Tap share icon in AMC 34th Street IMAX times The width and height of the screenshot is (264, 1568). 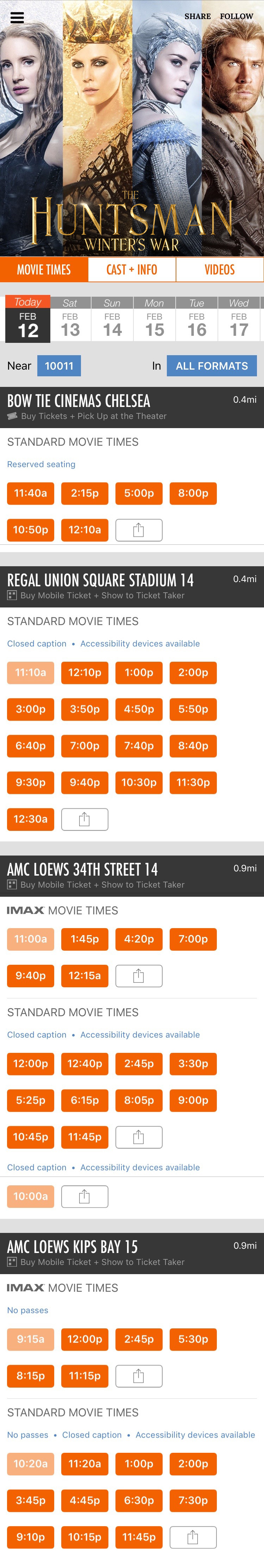pyautogui.click(x=139, y=976)
